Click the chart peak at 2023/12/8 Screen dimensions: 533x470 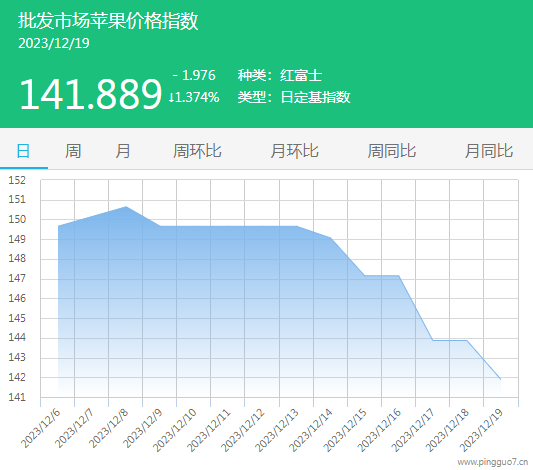click(126, 207)
